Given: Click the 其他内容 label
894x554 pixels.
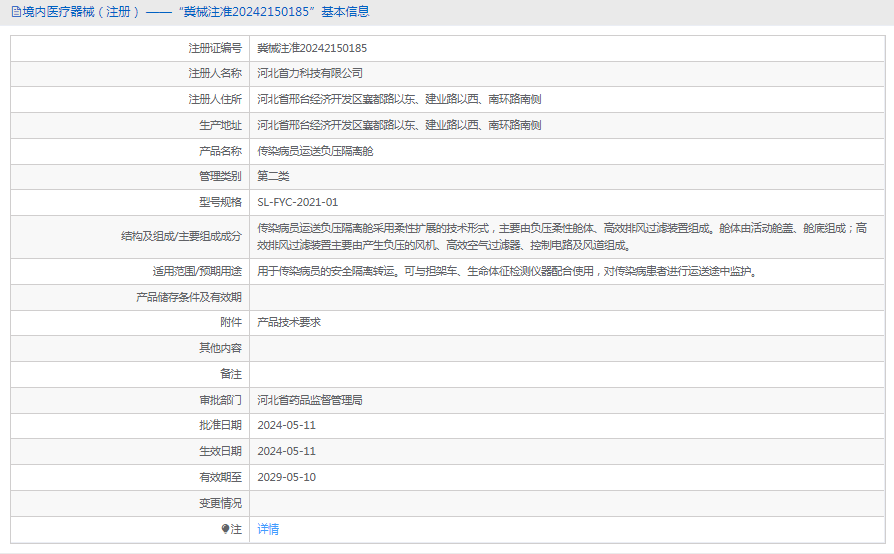Looking at the screenshot, I should [220, 348].
